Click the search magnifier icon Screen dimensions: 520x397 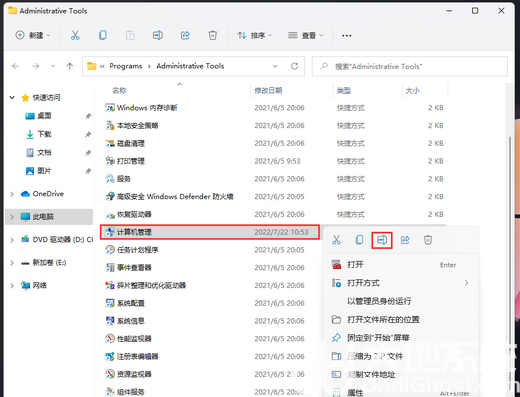point(324,66)
